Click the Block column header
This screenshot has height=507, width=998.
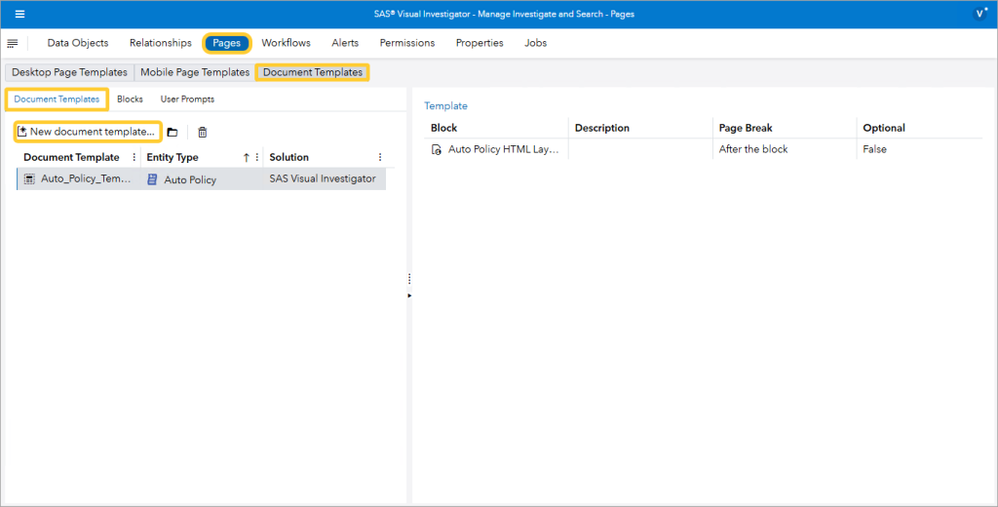pyautogui.click(x=444, y=128)
